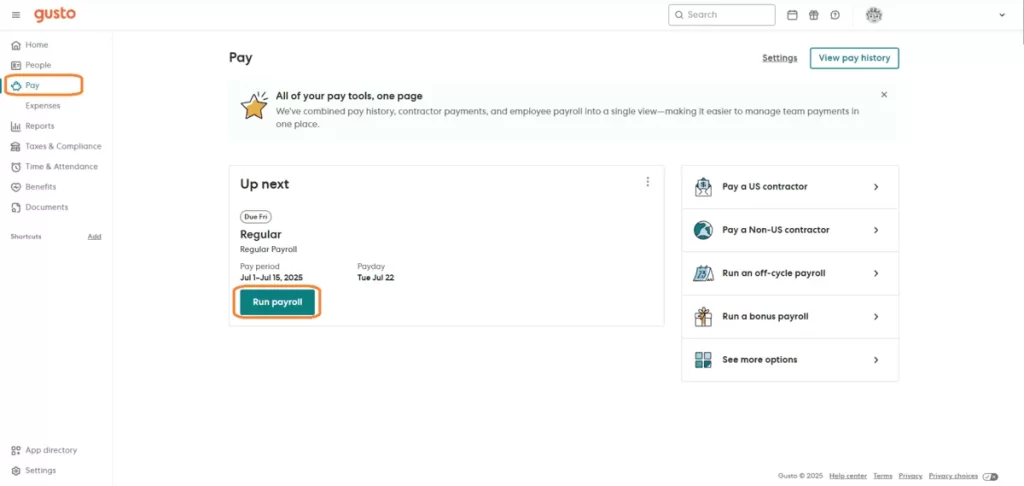Click View pay history button

click(854, 58)
